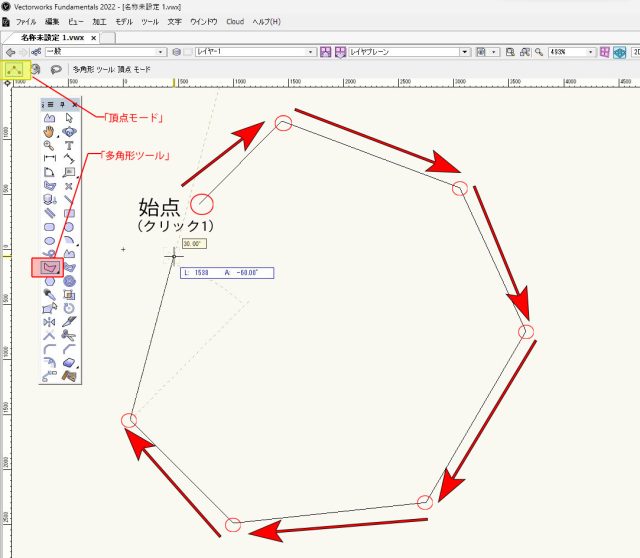Pick the Zoom magnifier tool
The image size is (640, 558).
[49, 145]
